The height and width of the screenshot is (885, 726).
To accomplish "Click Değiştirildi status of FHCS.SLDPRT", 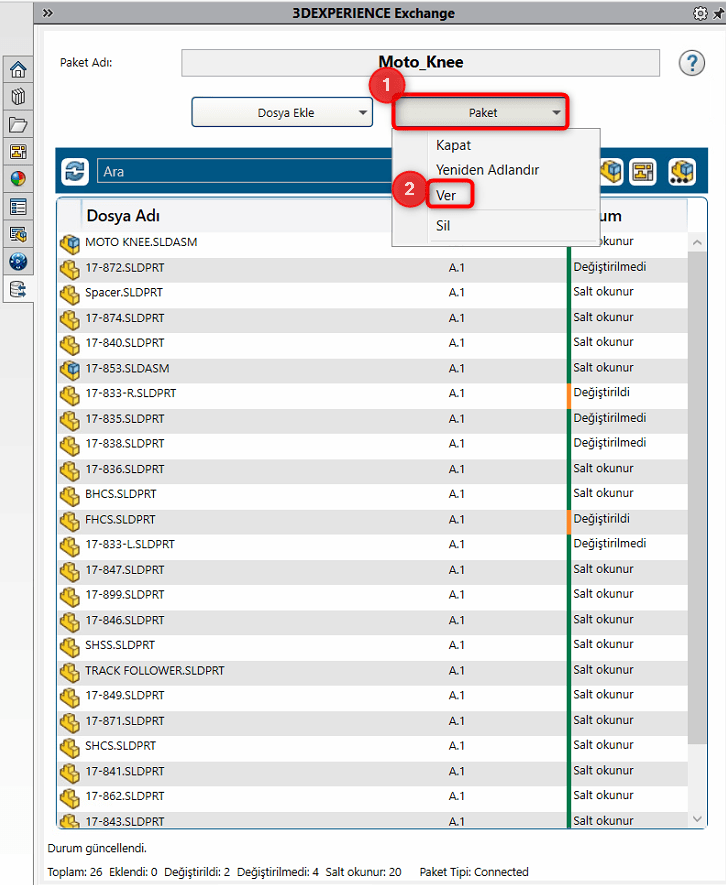I will 601,519.
